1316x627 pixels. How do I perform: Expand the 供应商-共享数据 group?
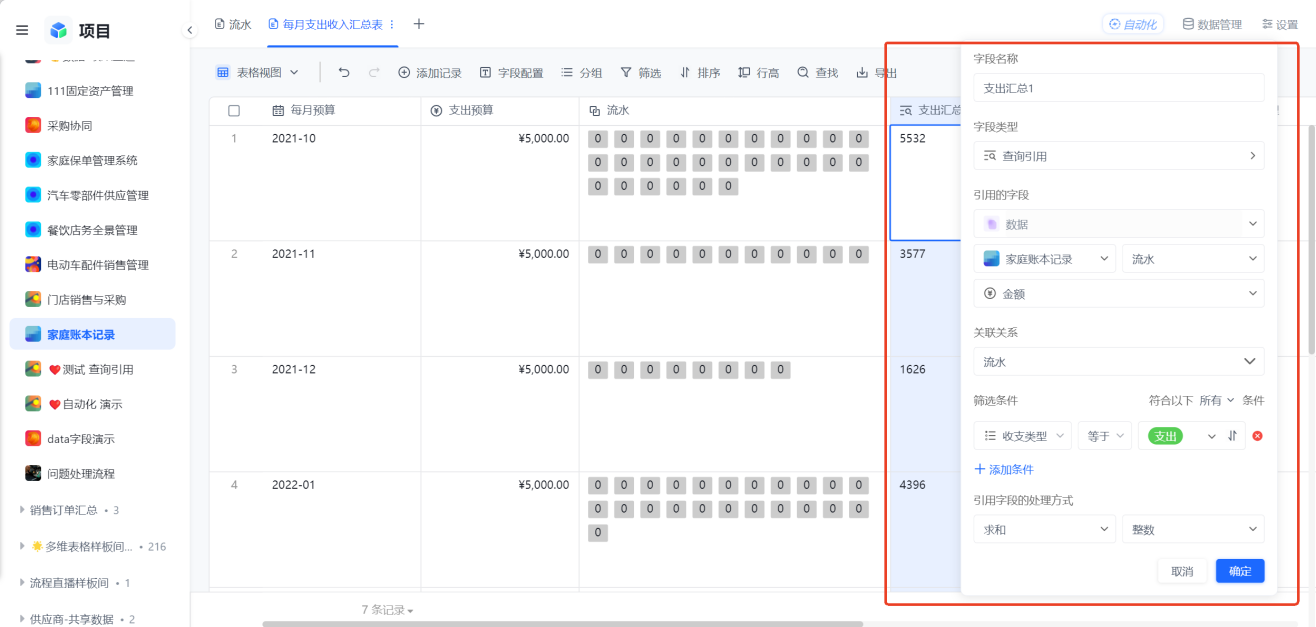coord(23,619)
